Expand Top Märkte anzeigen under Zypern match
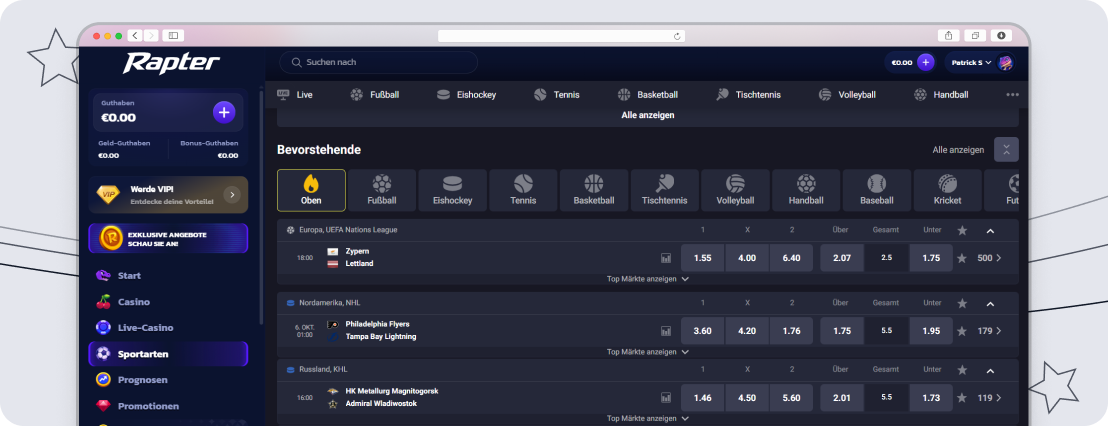 point(648,279)
